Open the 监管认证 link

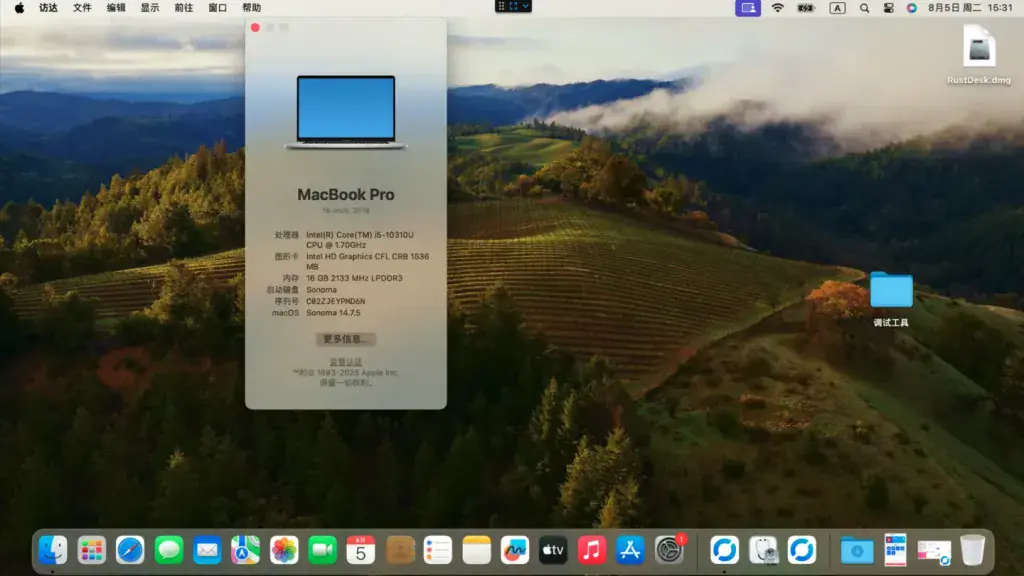pyautogui.click(x=345, y=362)
